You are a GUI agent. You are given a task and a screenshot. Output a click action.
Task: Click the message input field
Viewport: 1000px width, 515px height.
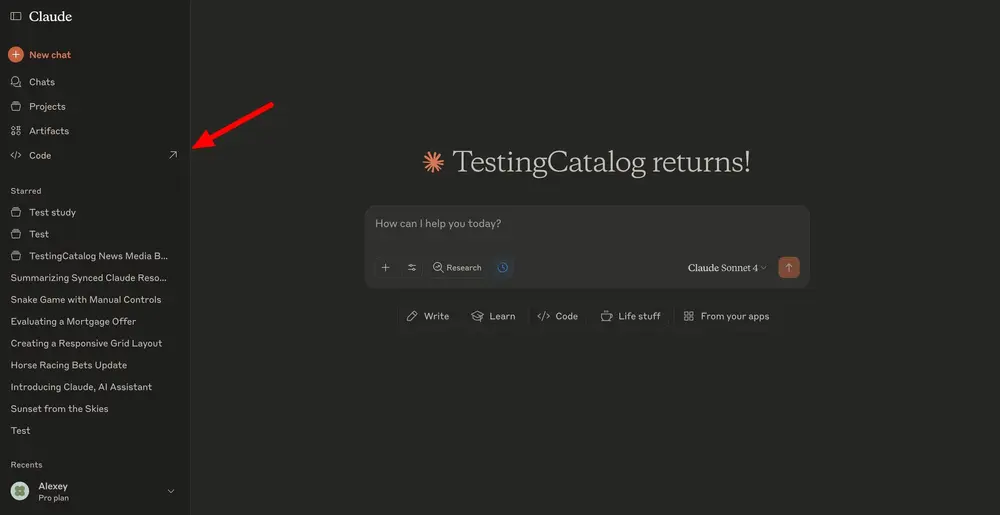[586, 224]
